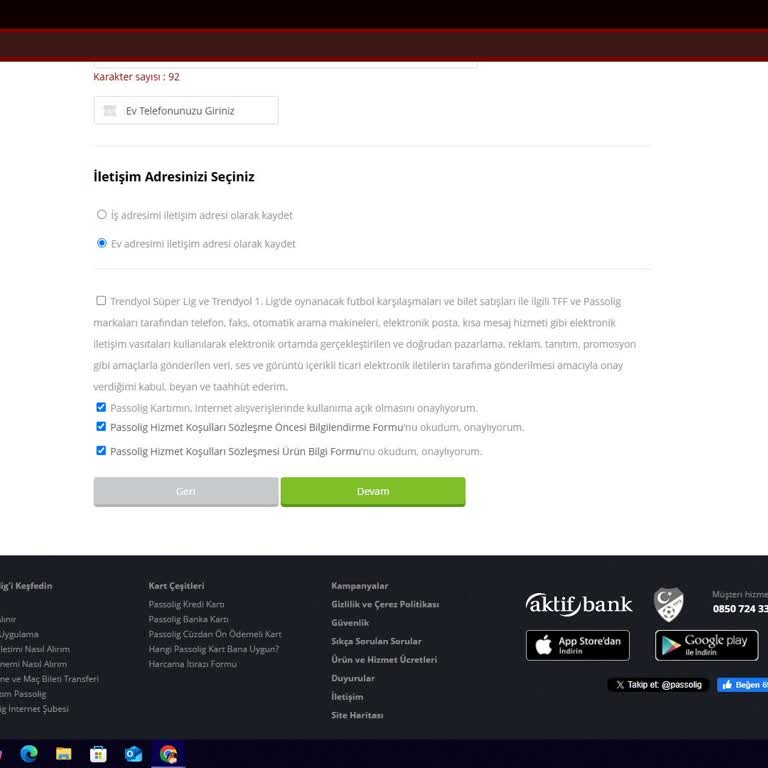Open Outlook from the taskbar
The width and height of the screenshot is (768, 768).
(x=133, y=753)
